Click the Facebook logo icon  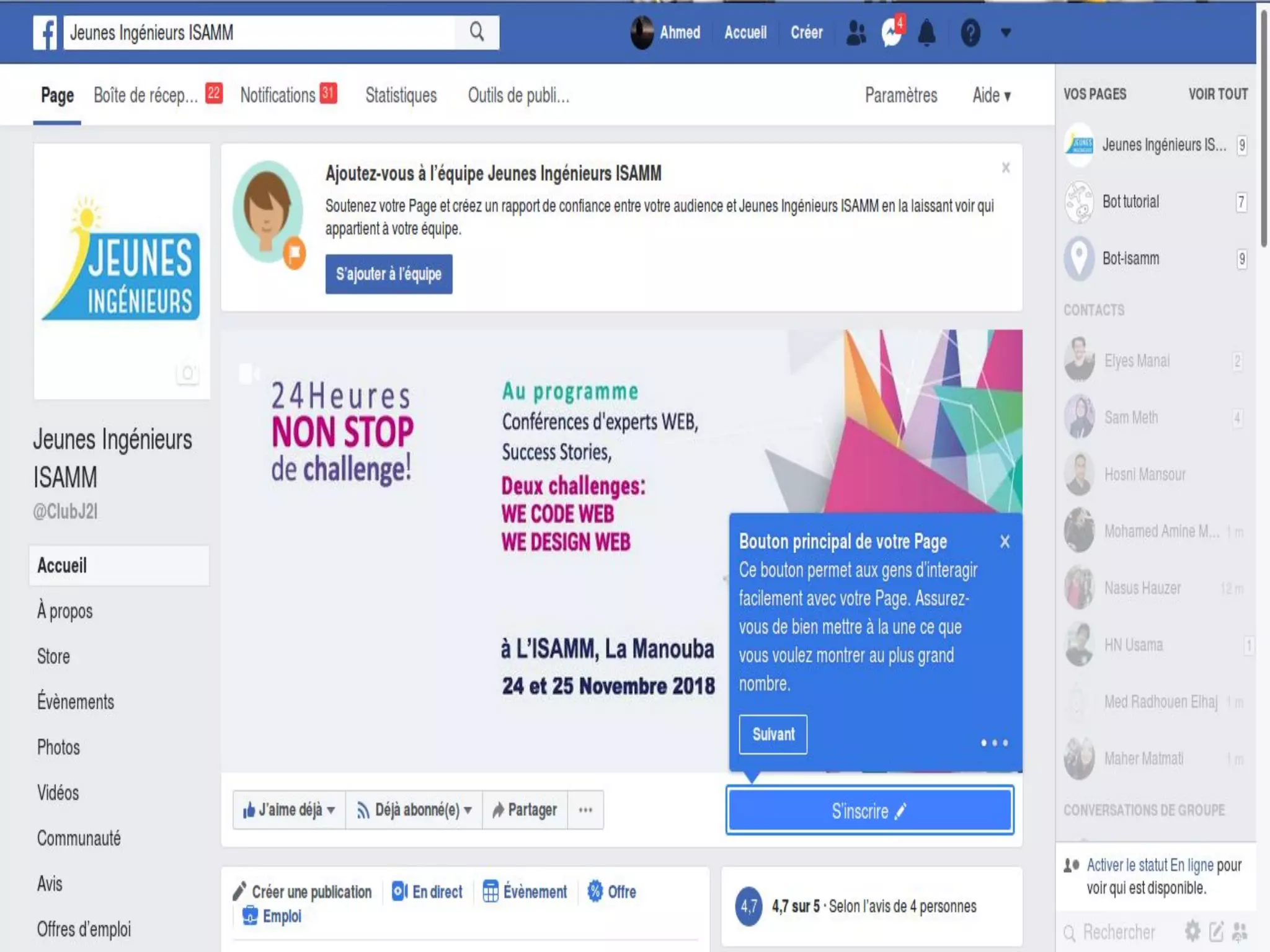coord(45,33)
